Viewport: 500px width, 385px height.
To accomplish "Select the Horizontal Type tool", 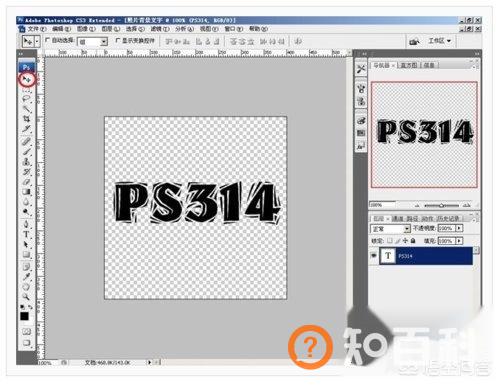I will click(26, 234).
